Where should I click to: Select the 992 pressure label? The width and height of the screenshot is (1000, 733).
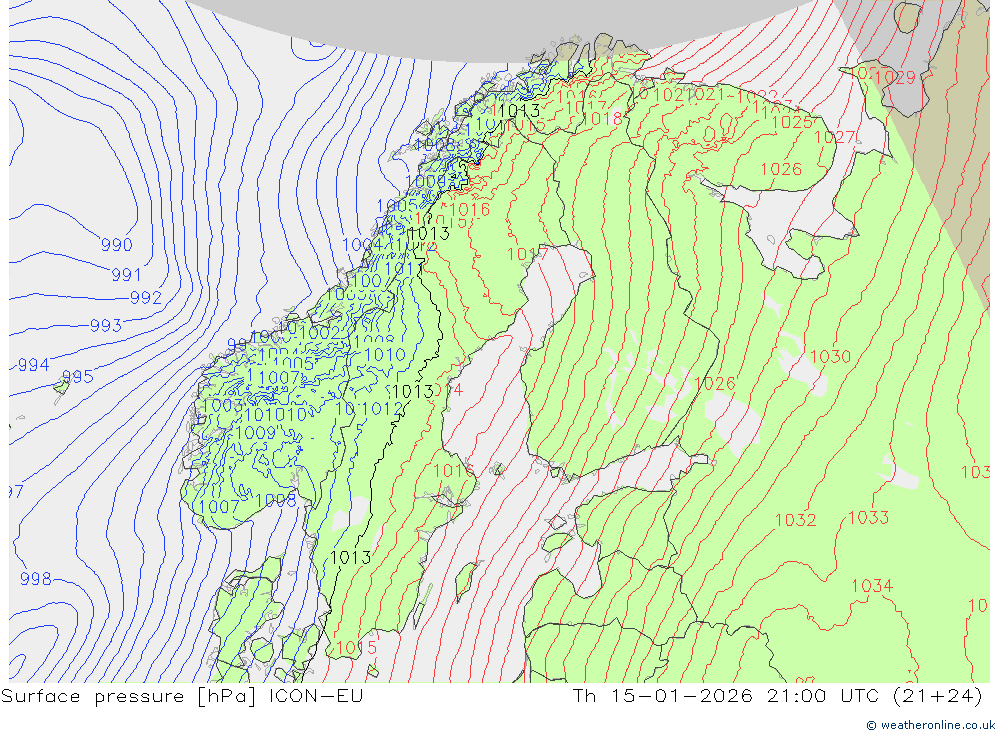pos(146,298)
